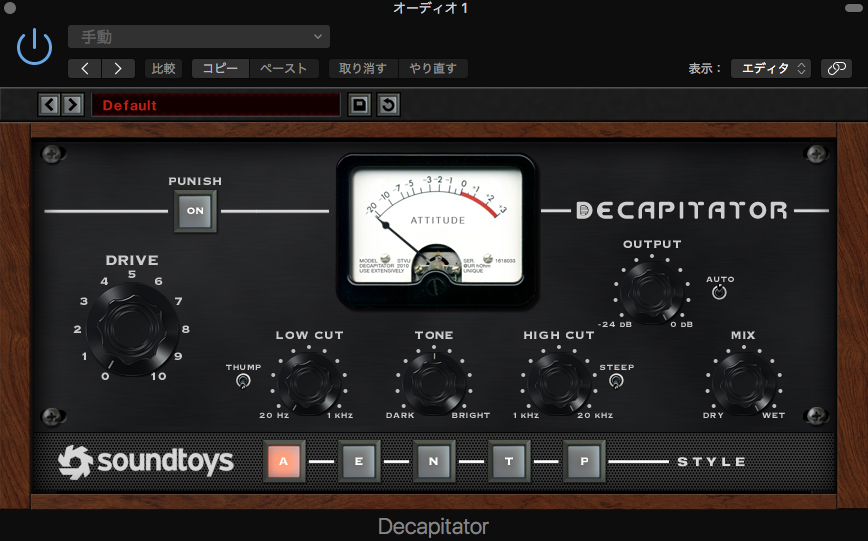868x541 pixels.
Task: Open the 手動 preset dropdown
Action: tap(199, 37)
